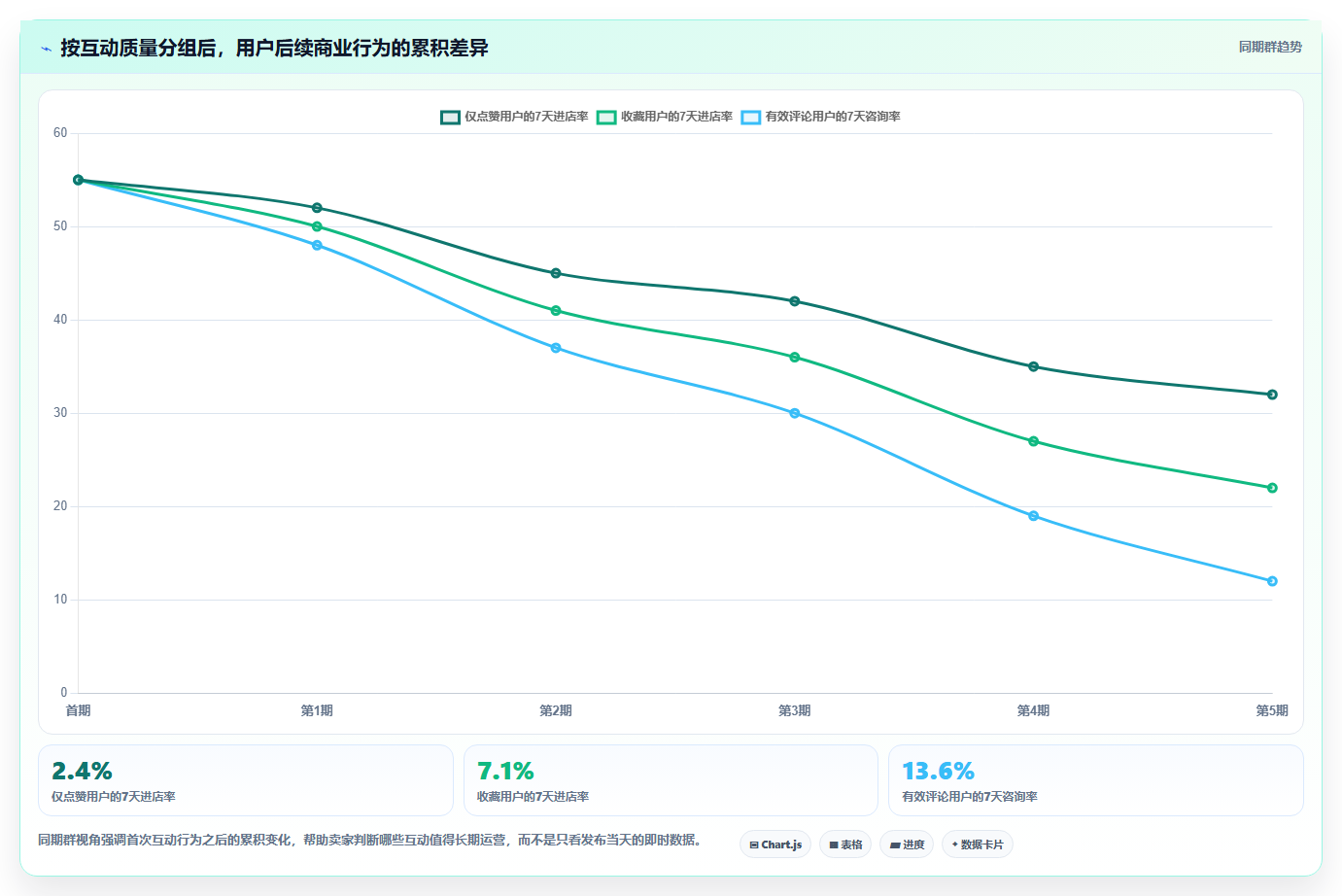Click the 第4期 x-axis label
Image resolution: width=1342 pixels, height=896 pixels.
tap(1033, 710)
